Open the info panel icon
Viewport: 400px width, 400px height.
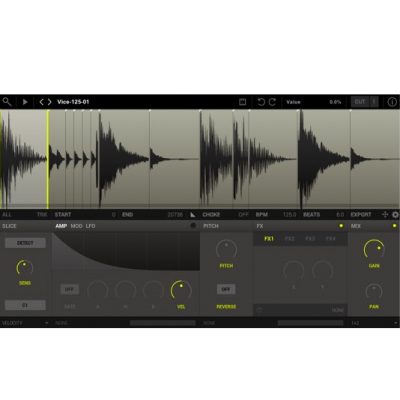click(392, 102)
